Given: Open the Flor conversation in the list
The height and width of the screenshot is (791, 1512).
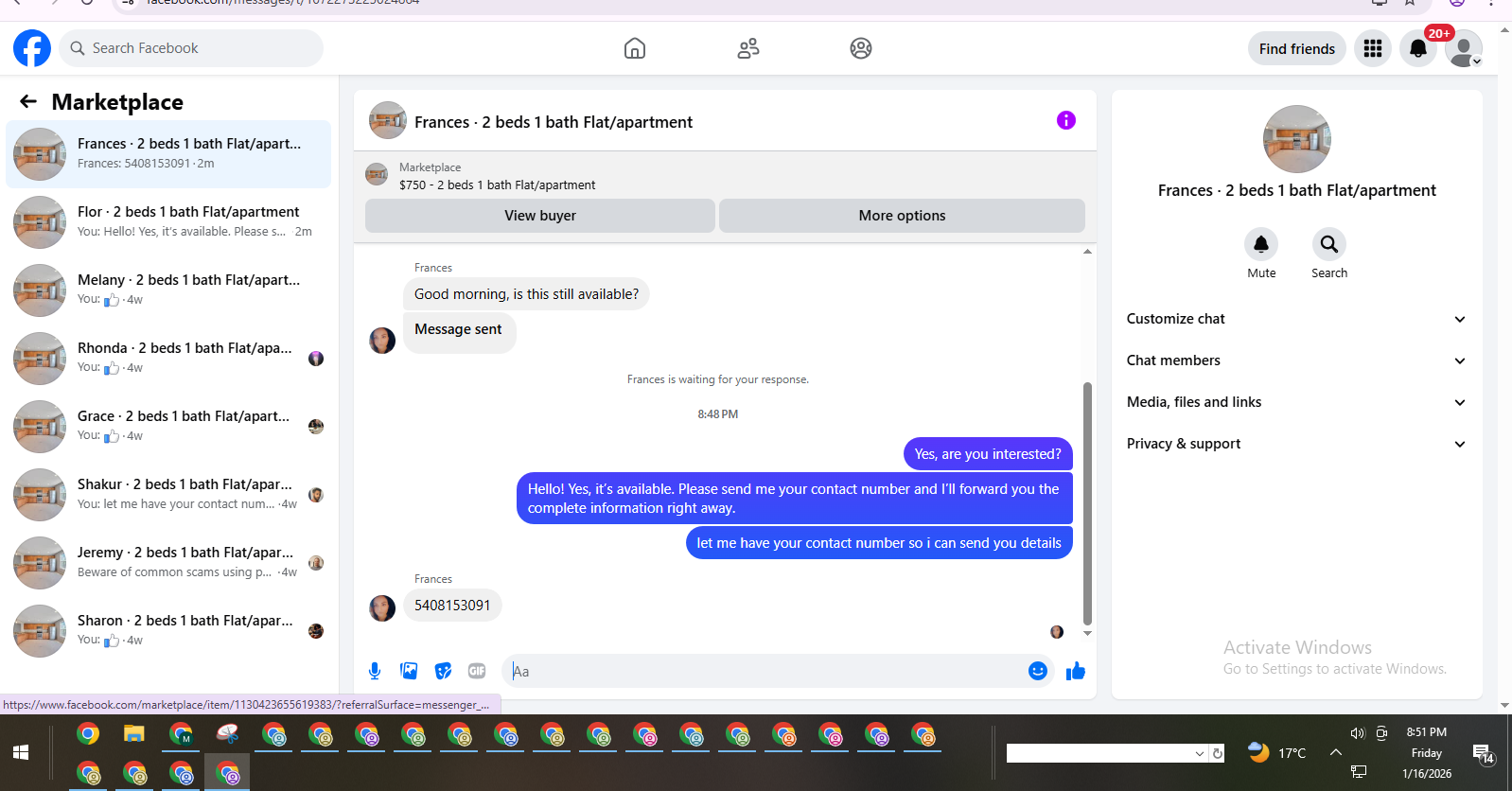Looking at the screenshot, I should [168, 222].
